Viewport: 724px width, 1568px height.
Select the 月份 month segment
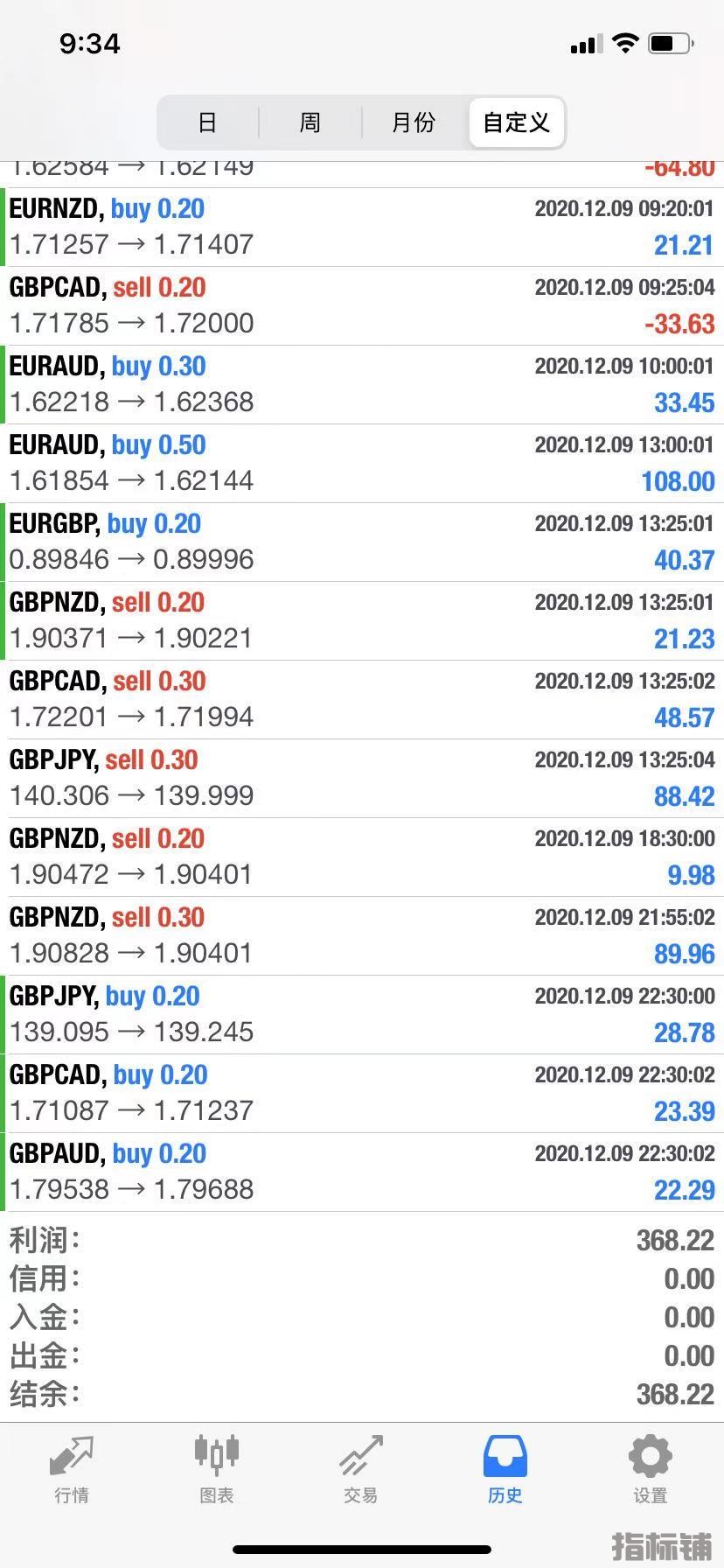413,122
